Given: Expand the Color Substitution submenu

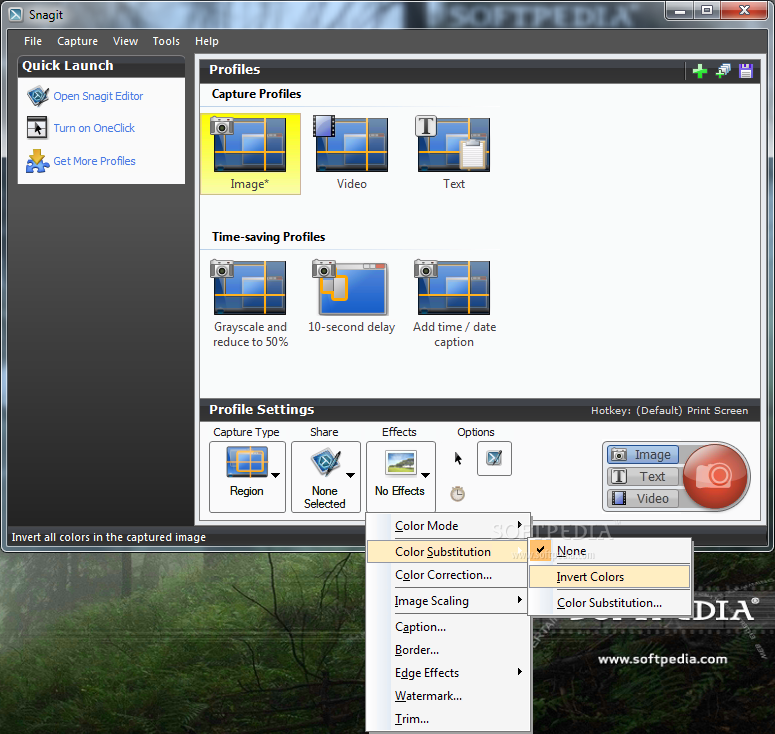Looking at the screenshot, I should point(449,552).
